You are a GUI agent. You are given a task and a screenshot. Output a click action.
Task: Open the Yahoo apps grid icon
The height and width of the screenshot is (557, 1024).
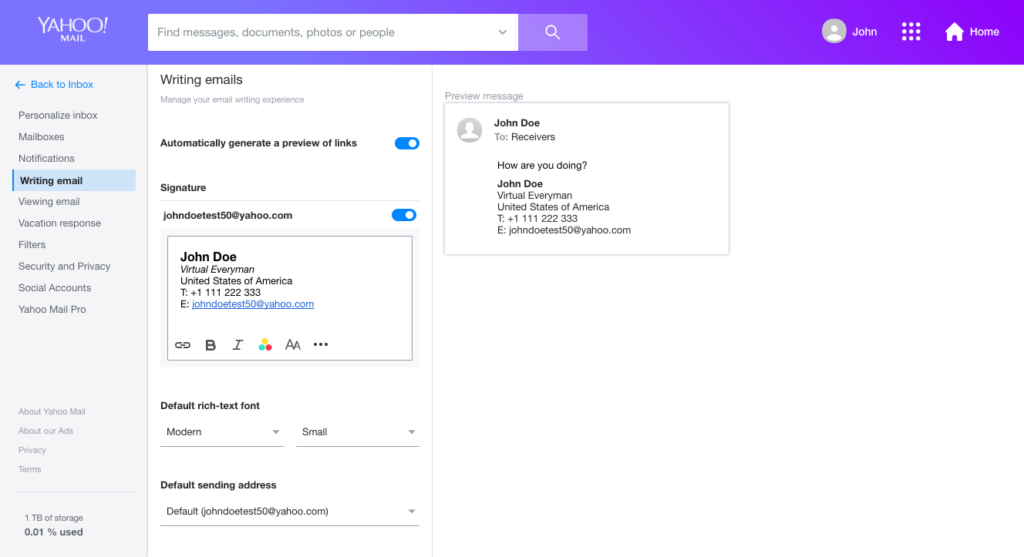click(x=910, y=32)
